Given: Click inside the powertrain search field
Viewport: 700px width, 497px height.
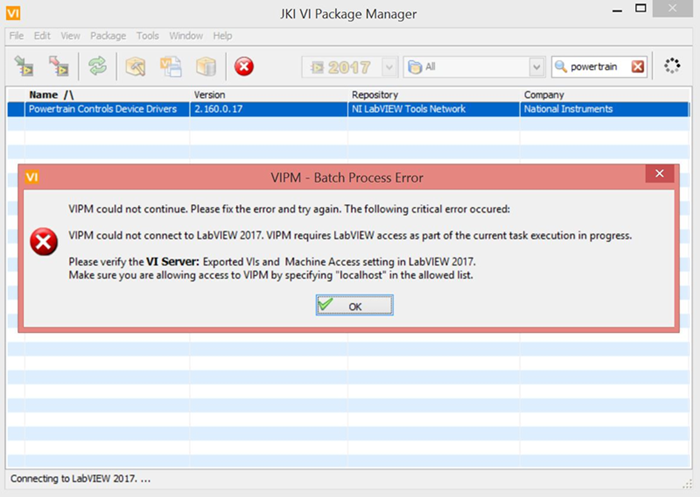Looking at the screenshot, I should (x=598, y=67).
